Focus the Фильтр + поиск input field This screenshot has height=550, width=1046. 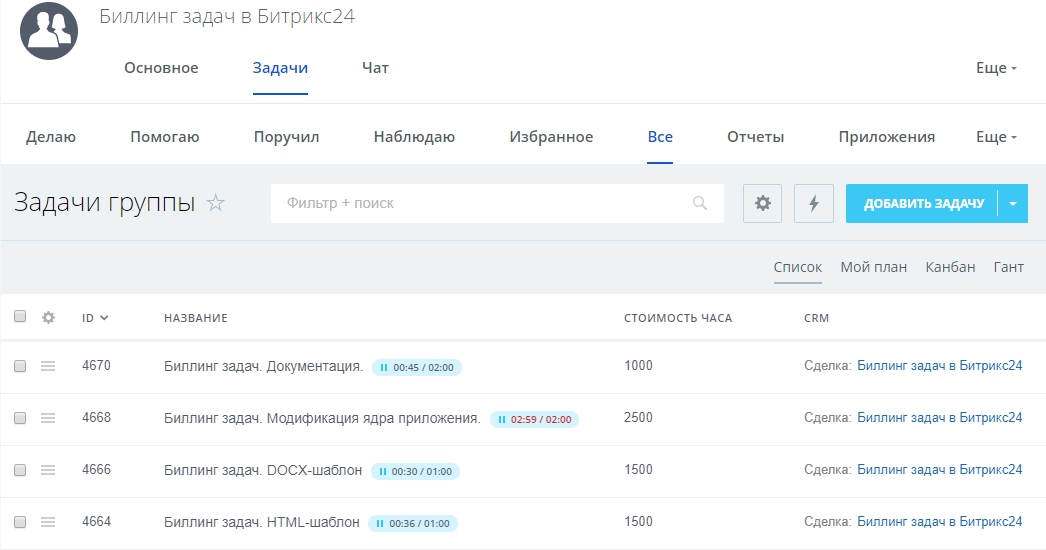pos(480,203)
